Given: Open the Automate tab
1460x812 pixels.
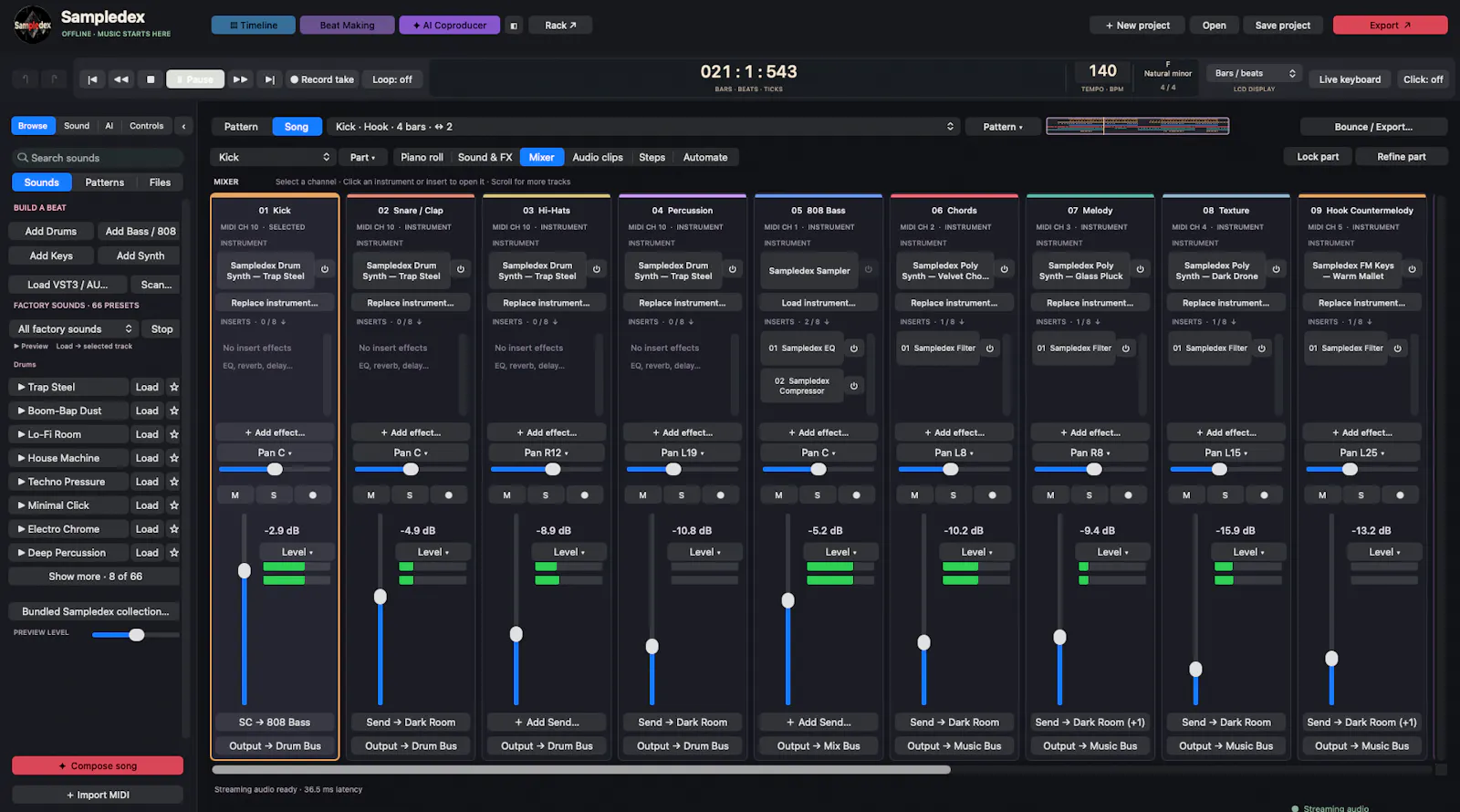Looking at the screenshot, I should point(705,157).
